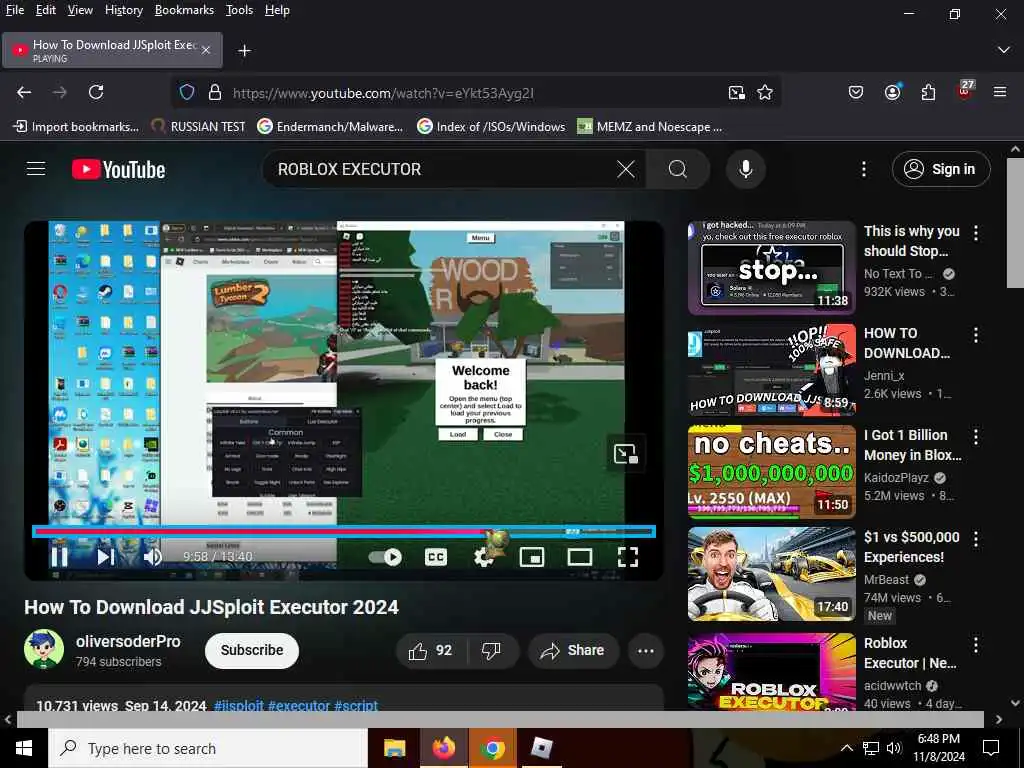Open the Edit menu
1024x768 pixels.
[x=46, y=10]
